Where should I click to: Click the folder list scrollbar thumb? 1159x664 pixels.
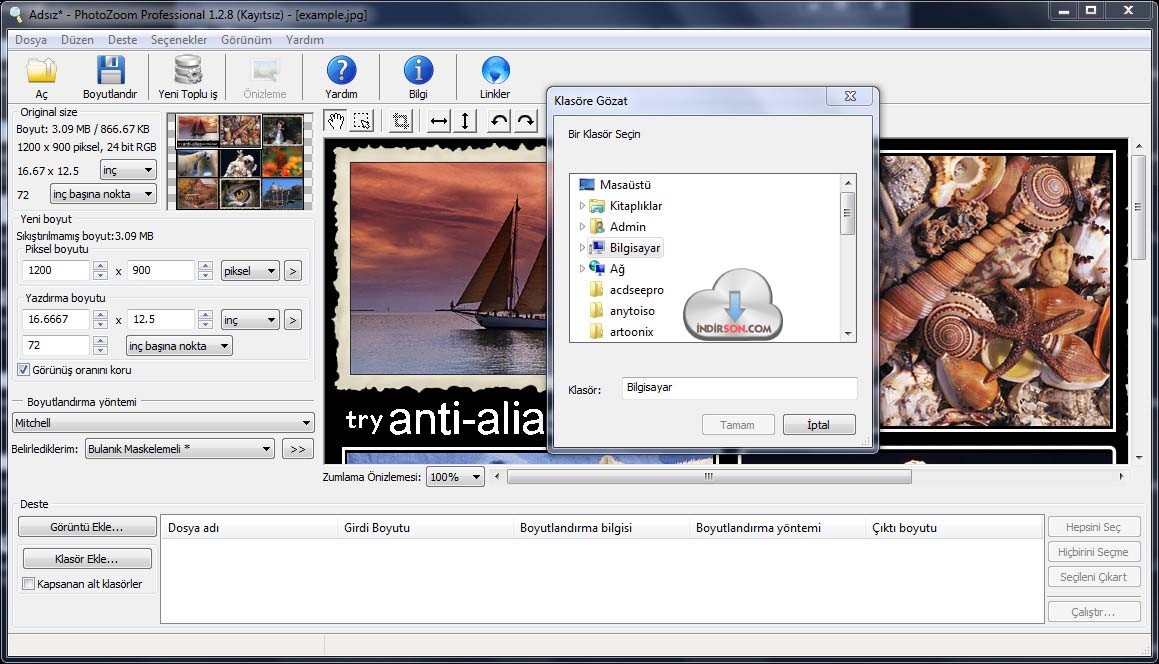(x=848, y=213)
